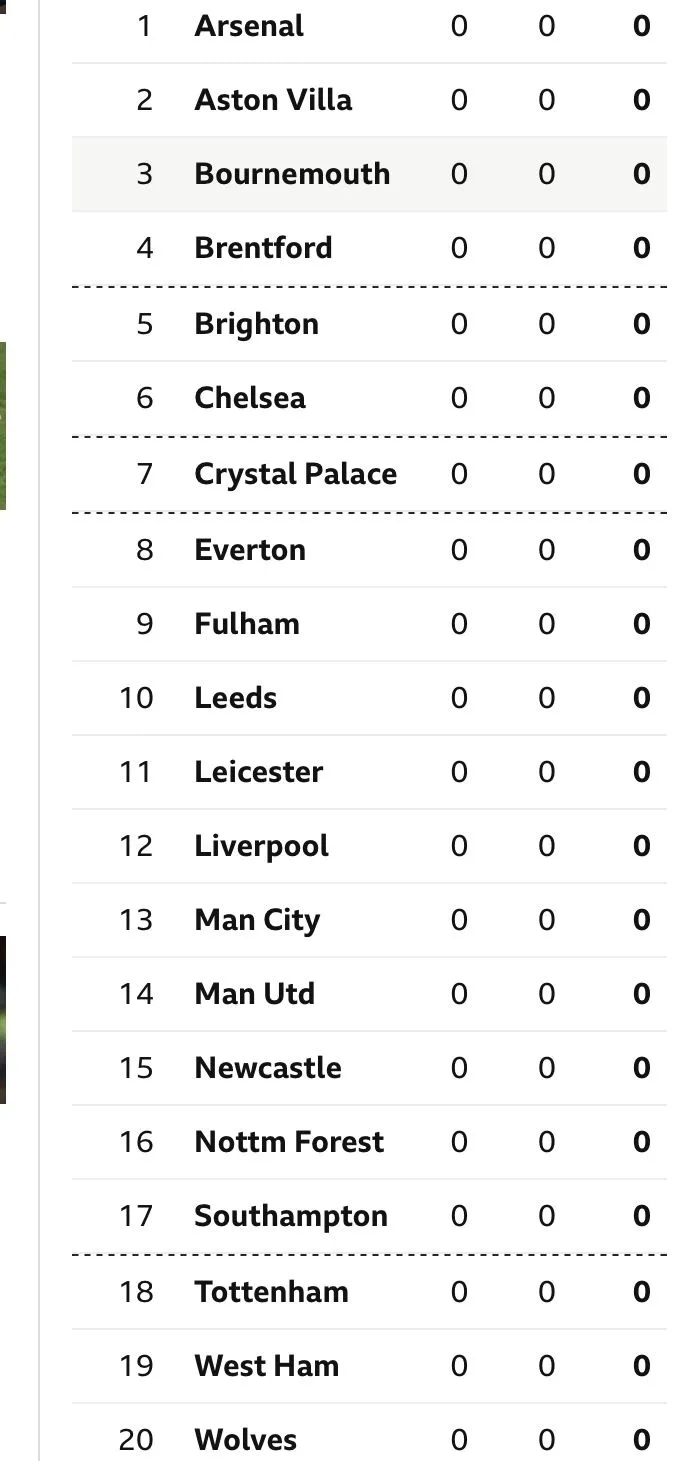Click the Leicester team link
Viewport: 686px width, 1461px height.
click(259, 772)
